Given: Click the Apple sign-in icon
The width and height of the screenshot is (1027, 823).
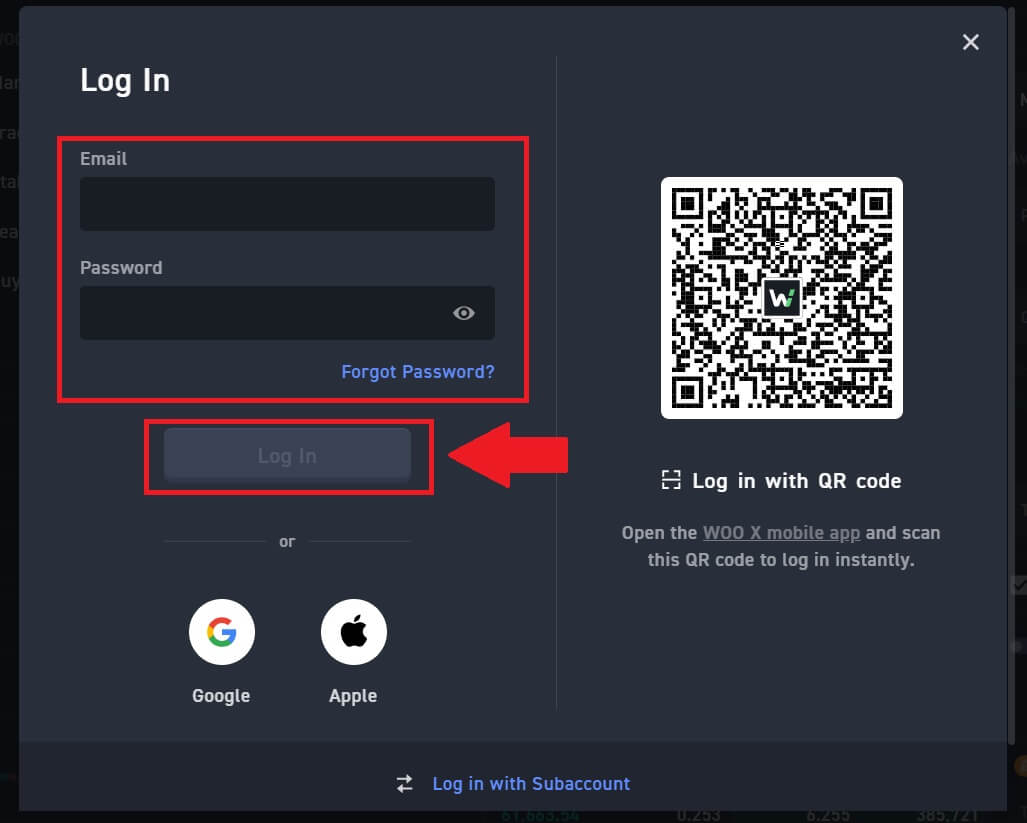Looking at the screenshot, I should coord(353,632).
